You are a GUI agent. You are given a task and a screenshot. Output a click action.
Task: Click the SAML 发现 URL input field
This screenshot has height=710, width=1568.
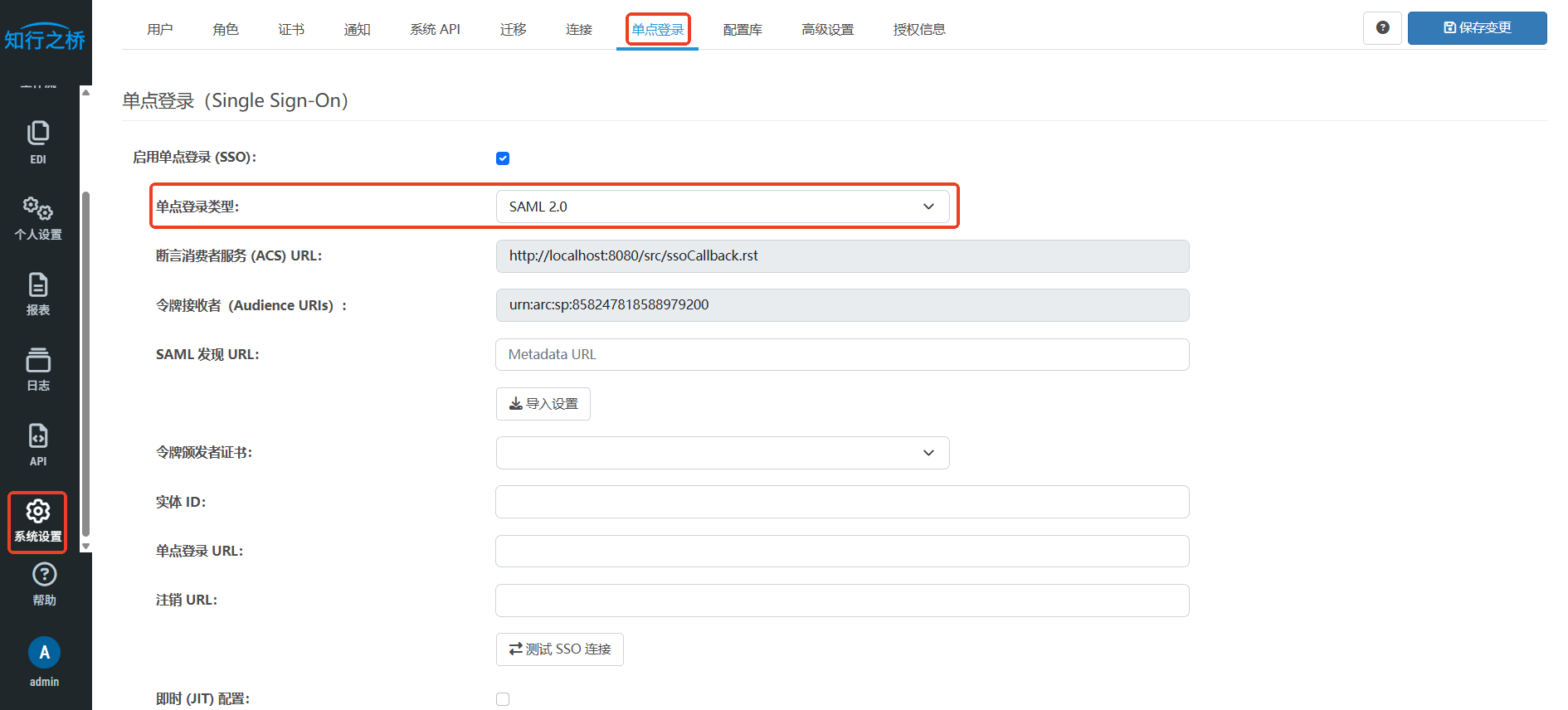point(842,355)
